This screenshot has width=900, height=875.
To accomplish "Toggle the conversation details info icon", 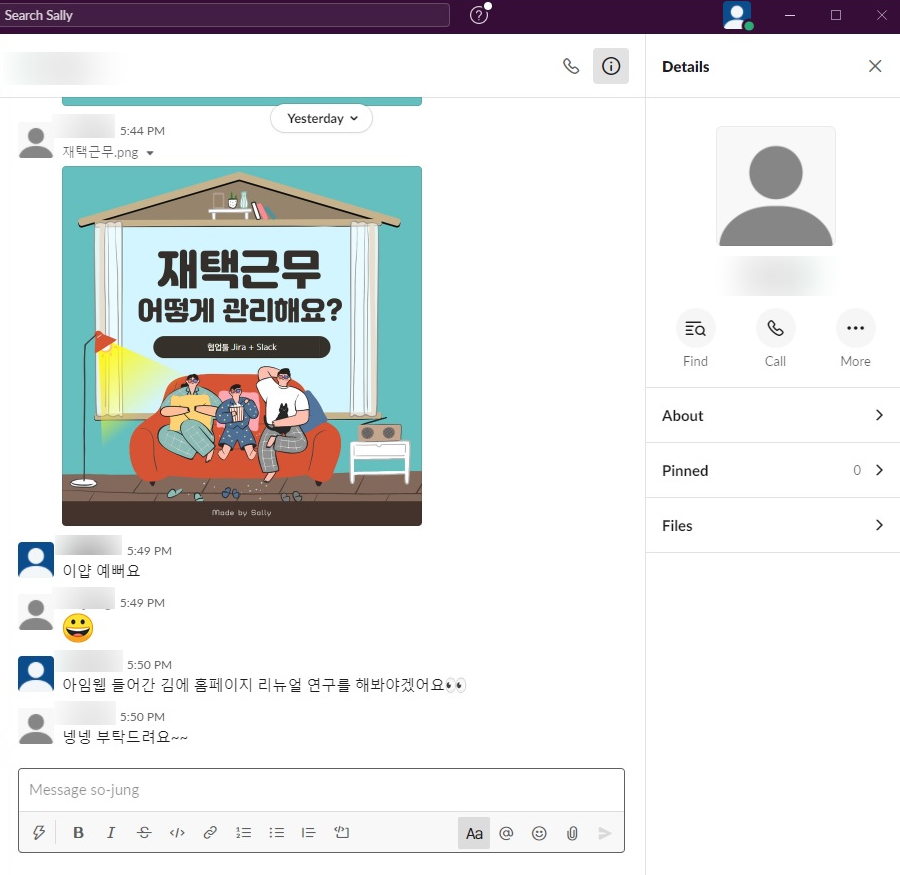I will click(611, 66).
